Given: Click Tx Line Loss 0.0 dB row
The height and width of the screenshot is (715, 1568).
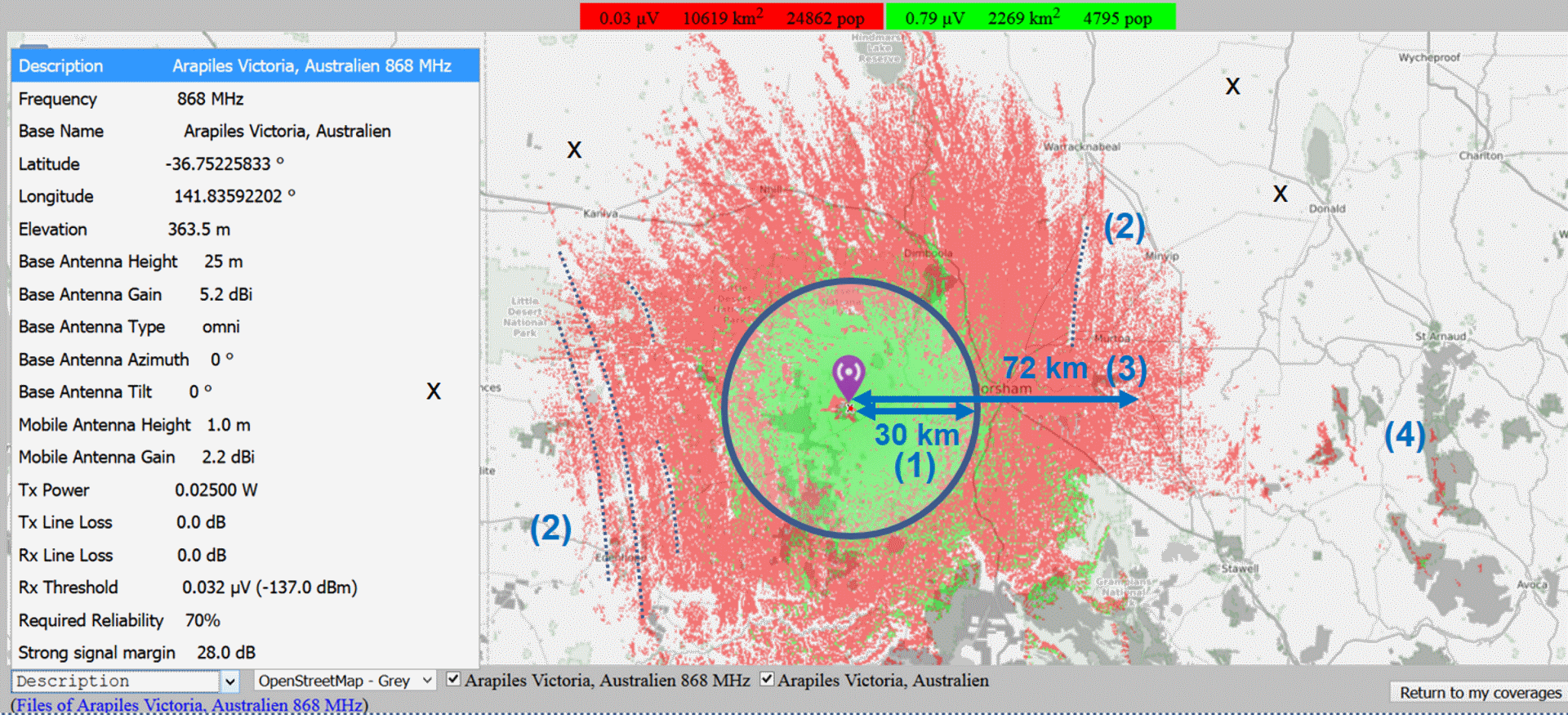Looking at the screenshot, I should click(x=245, y=522).
